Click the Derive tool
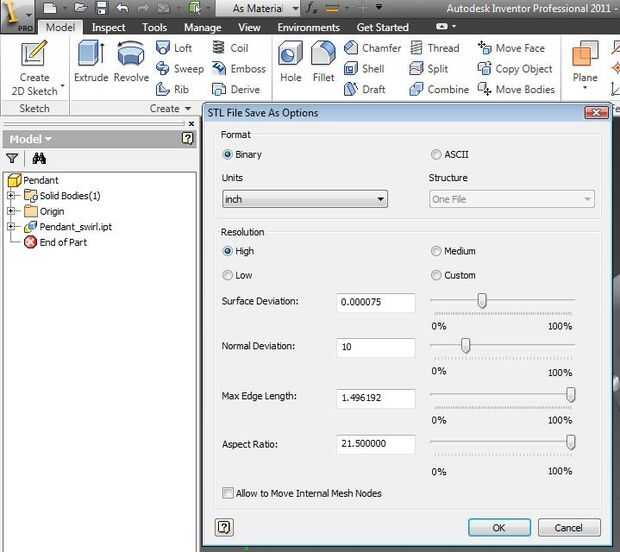The height and width of the screenshot is (552, 620). click(x=236, y=89)
